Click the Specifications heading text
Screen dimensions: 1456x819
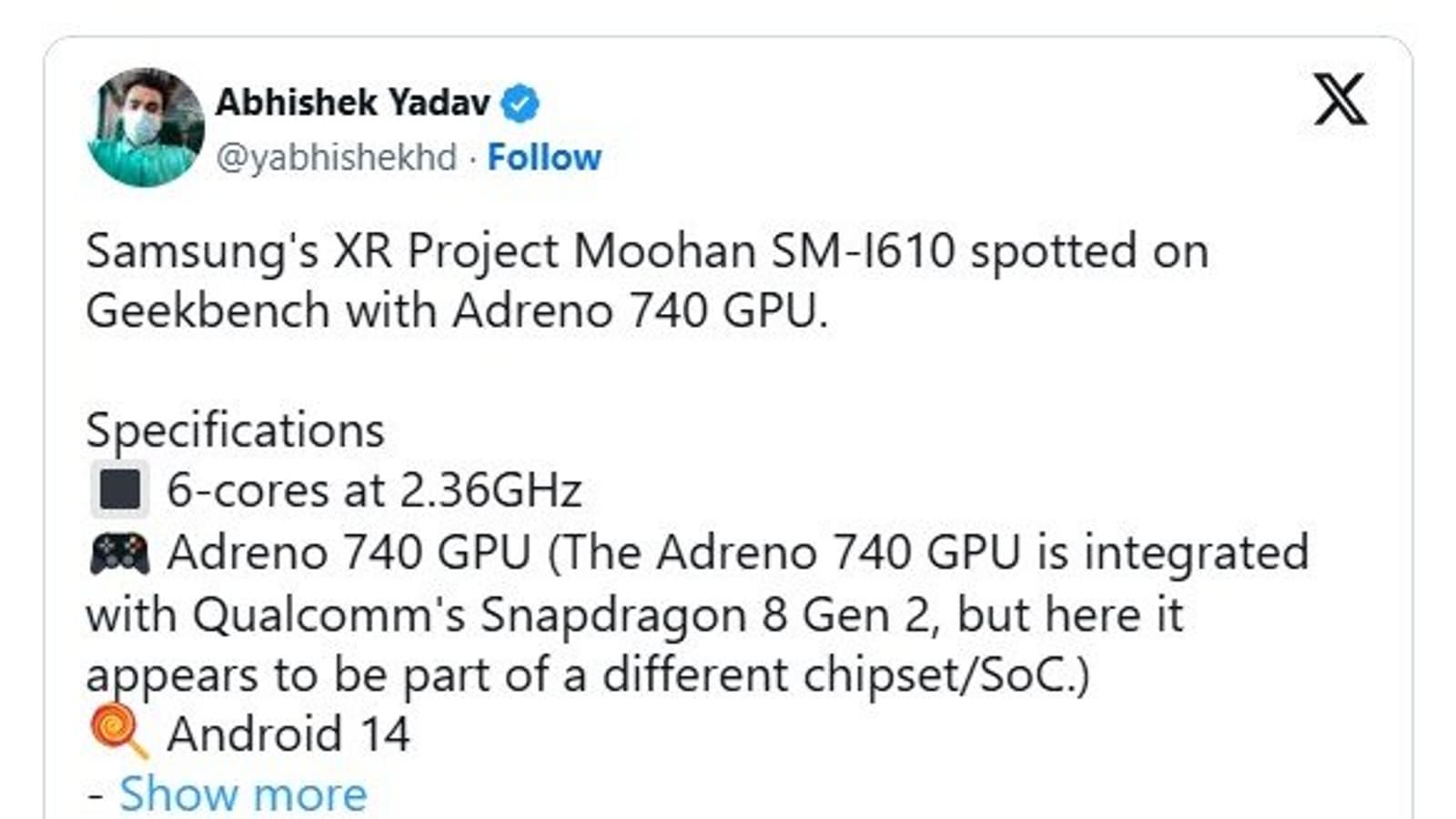235,430
